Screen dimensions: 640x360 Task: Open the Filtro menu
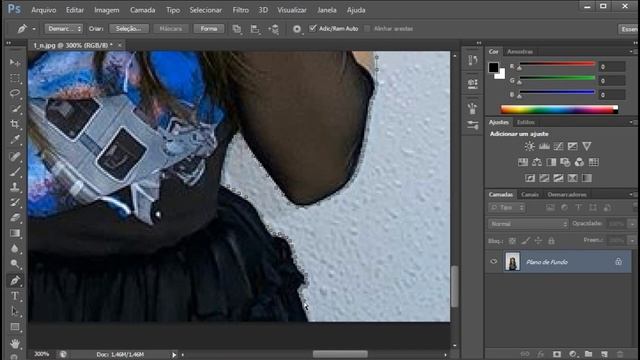[x=240, y=10]
